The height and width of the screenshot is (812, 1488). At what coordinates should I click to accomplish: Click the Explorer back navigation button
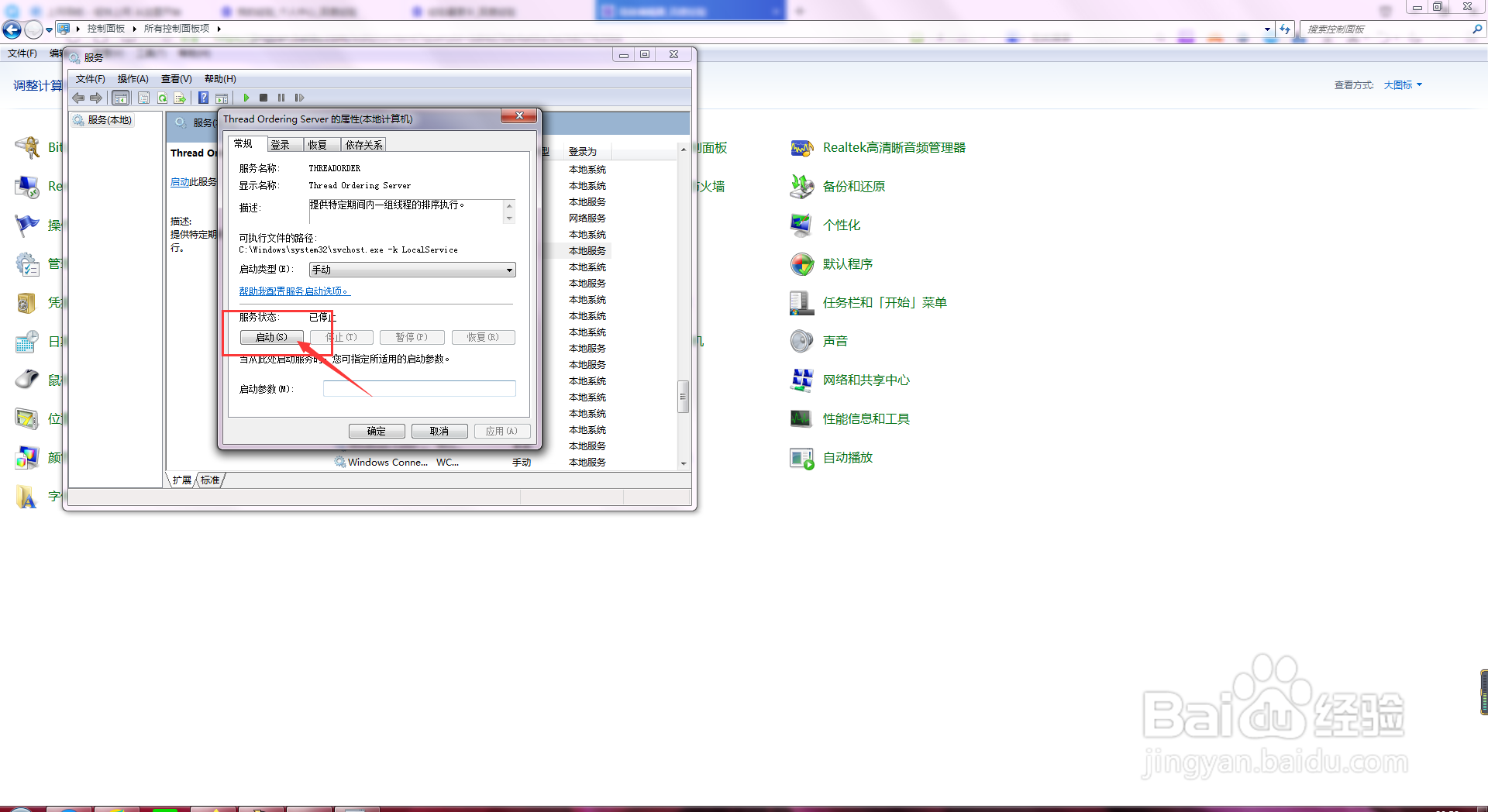coord(12,29)
